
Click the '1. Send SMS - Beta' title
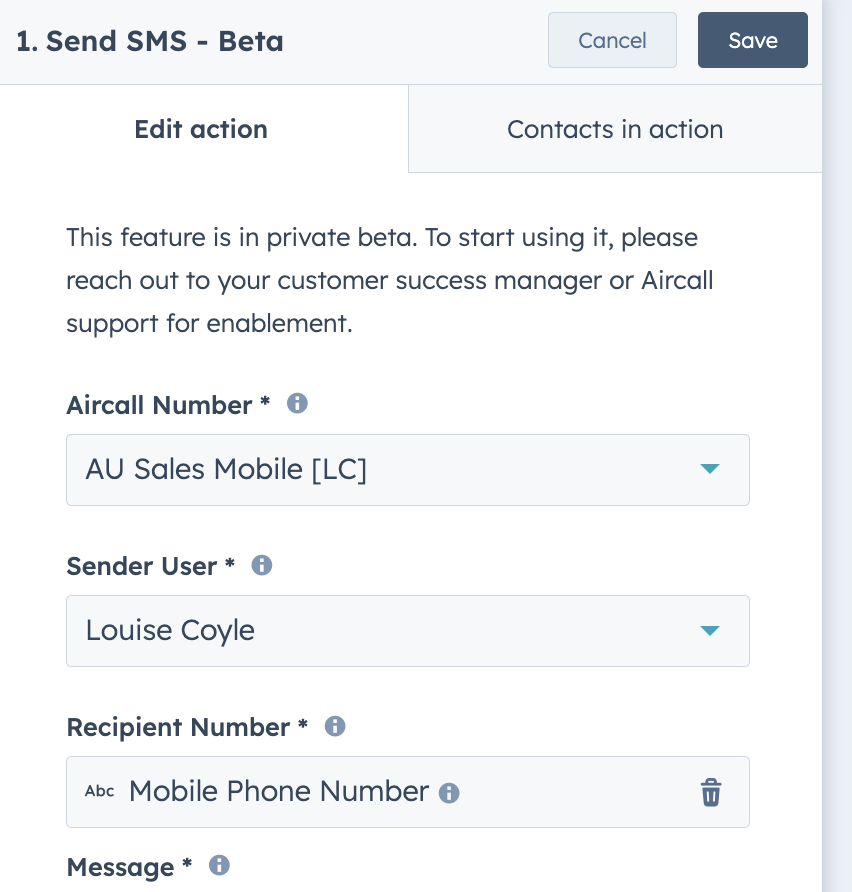150,41
